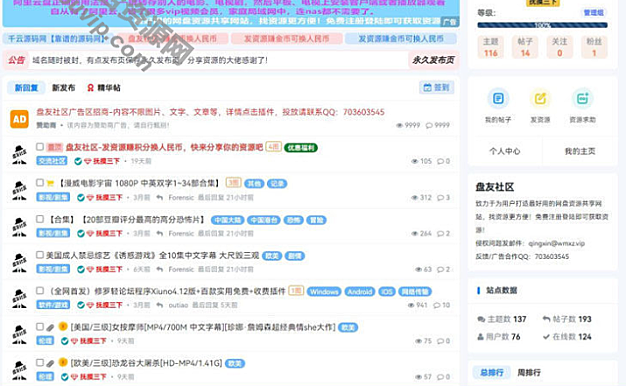Click the eye icon on 漫威电影宇宙 row
The image size is (626, 386).
pos(415,198)
